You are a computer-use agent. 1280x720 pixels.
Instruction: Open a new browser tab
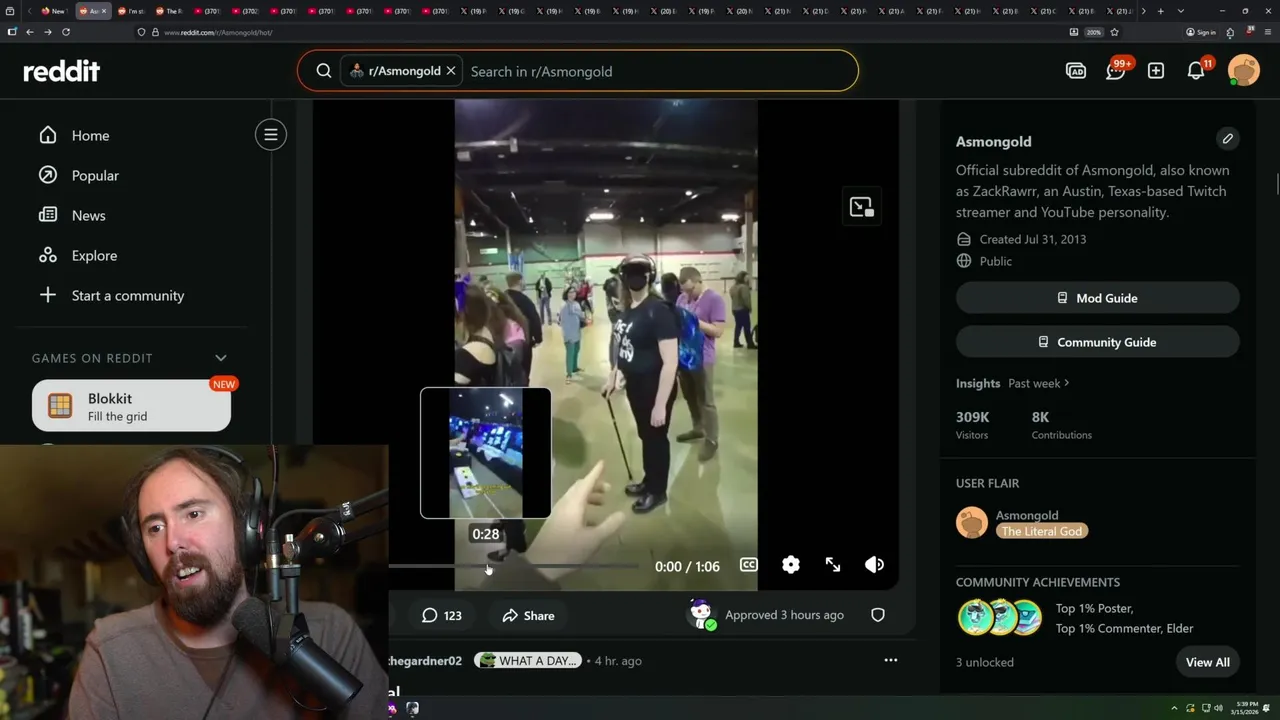click(1160, 11)
